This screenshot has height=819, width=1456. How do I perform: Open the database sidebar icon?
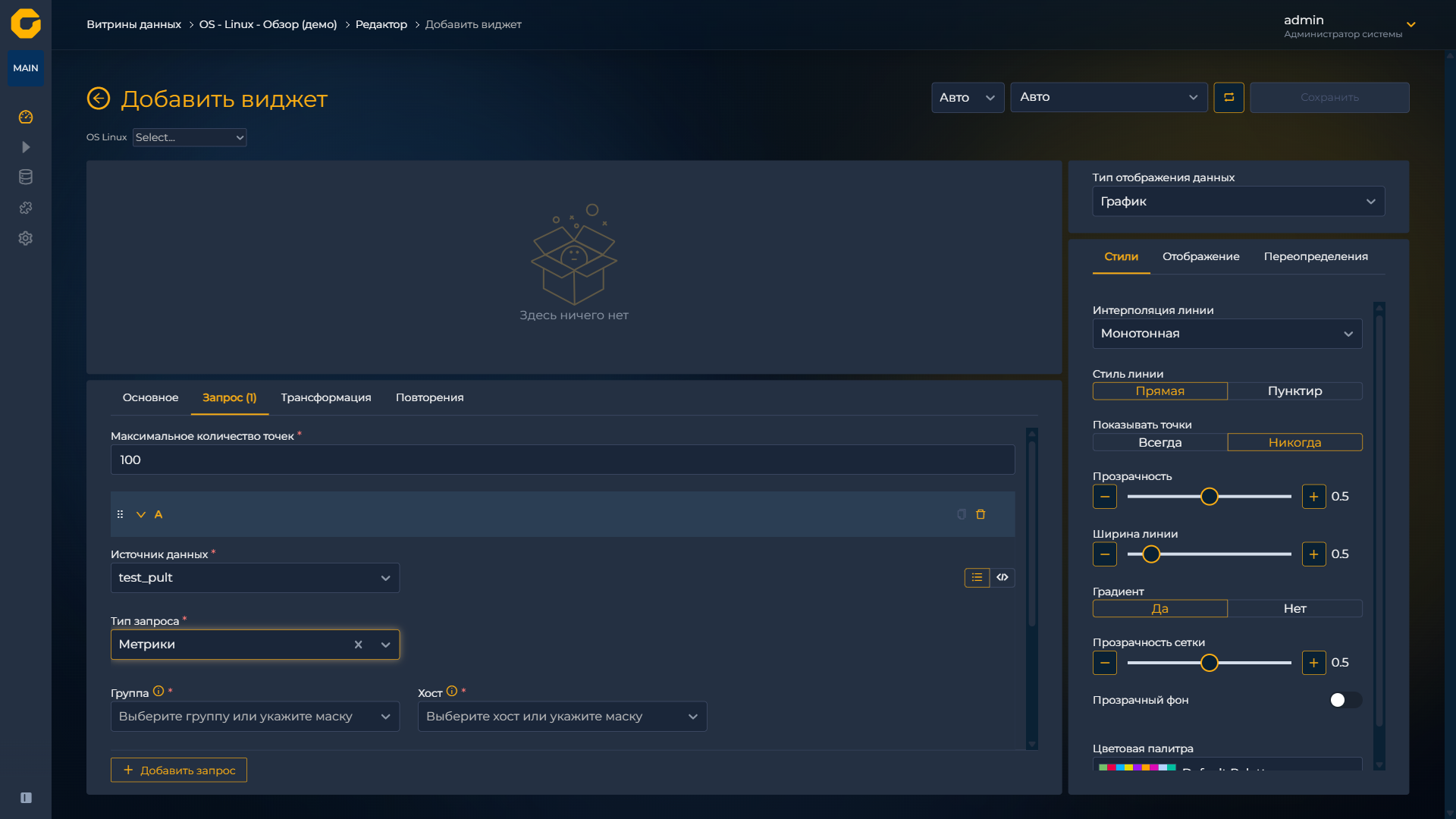[x=26, y=177]
